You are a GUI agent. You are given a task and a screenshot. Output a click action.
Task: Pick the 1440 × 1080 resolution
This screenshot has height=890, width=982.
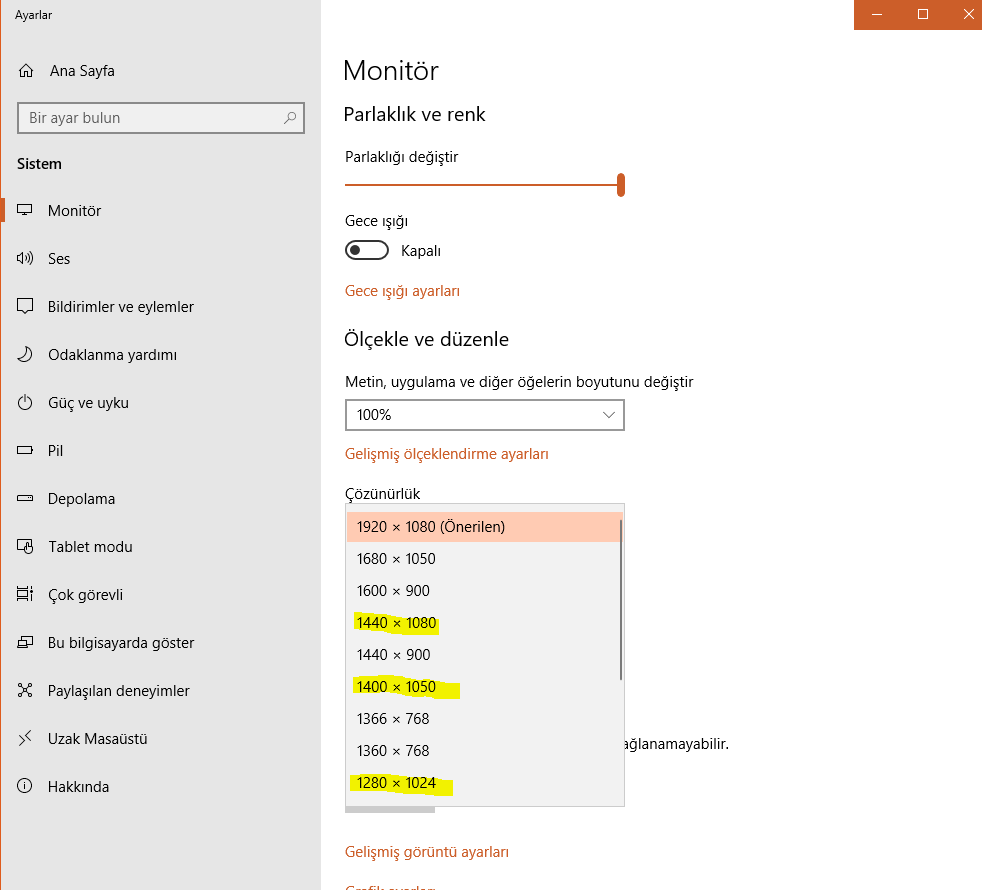pos(483,623)
